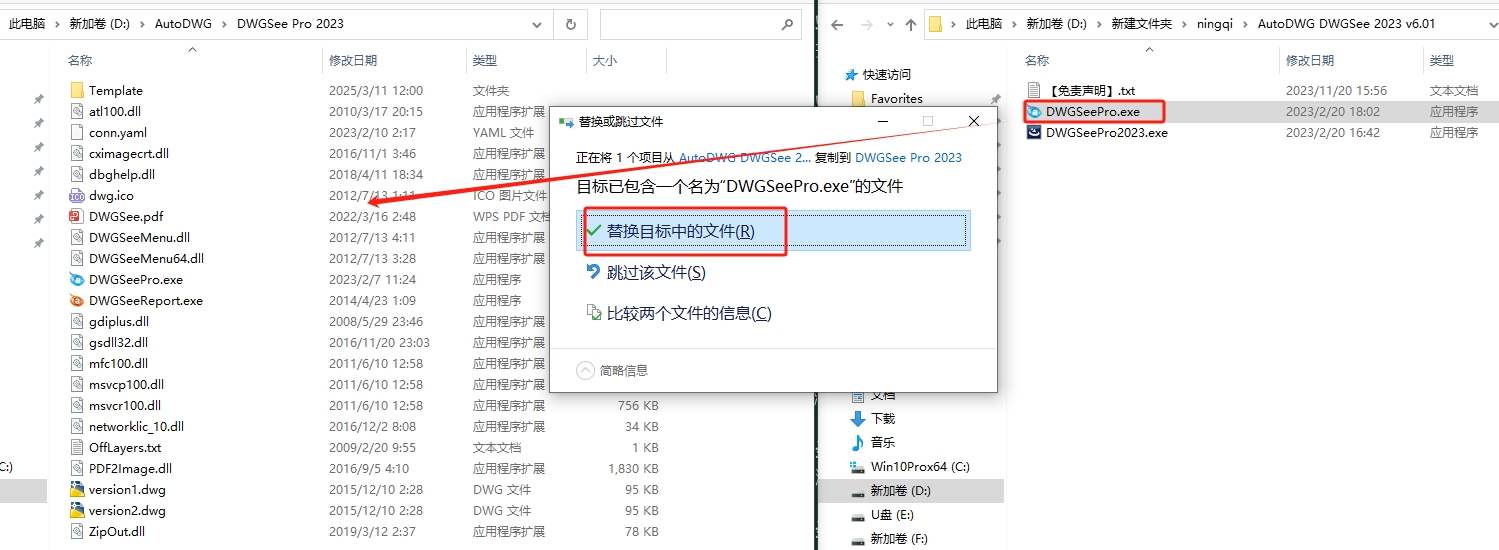Select gsdll32.dll file name
This screenshot has width=1499, height=550.
(x=119, y=342)
